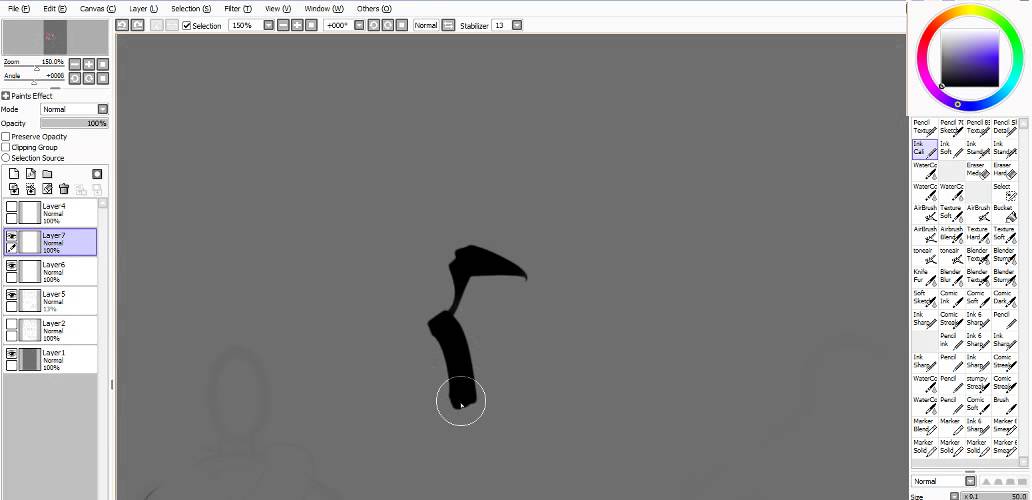Open the 150% zoom dropdown in the toolbar

coord(269,25)
